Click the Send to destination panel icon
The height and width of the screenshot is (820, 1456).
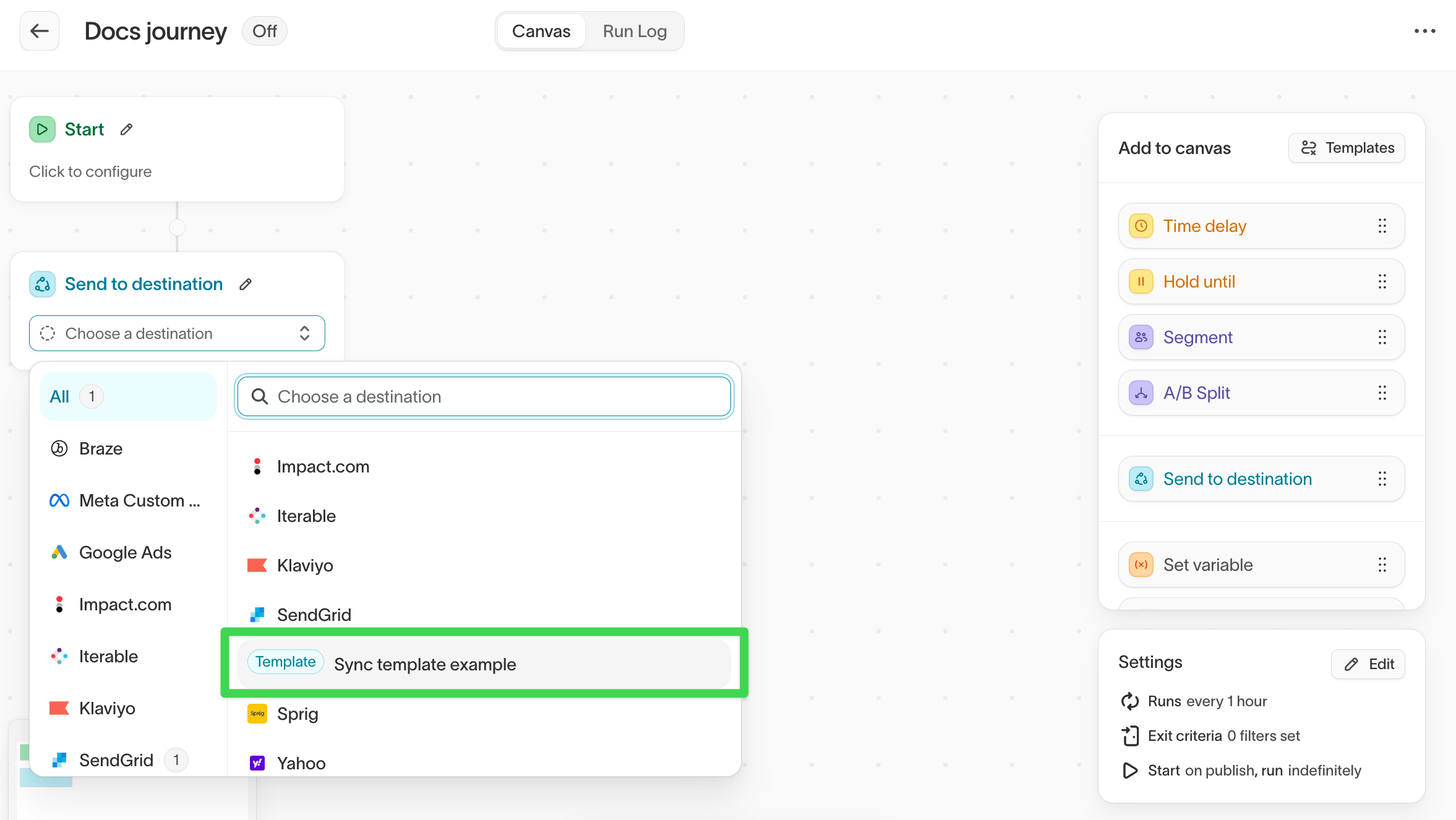(x=1141, y=479)
